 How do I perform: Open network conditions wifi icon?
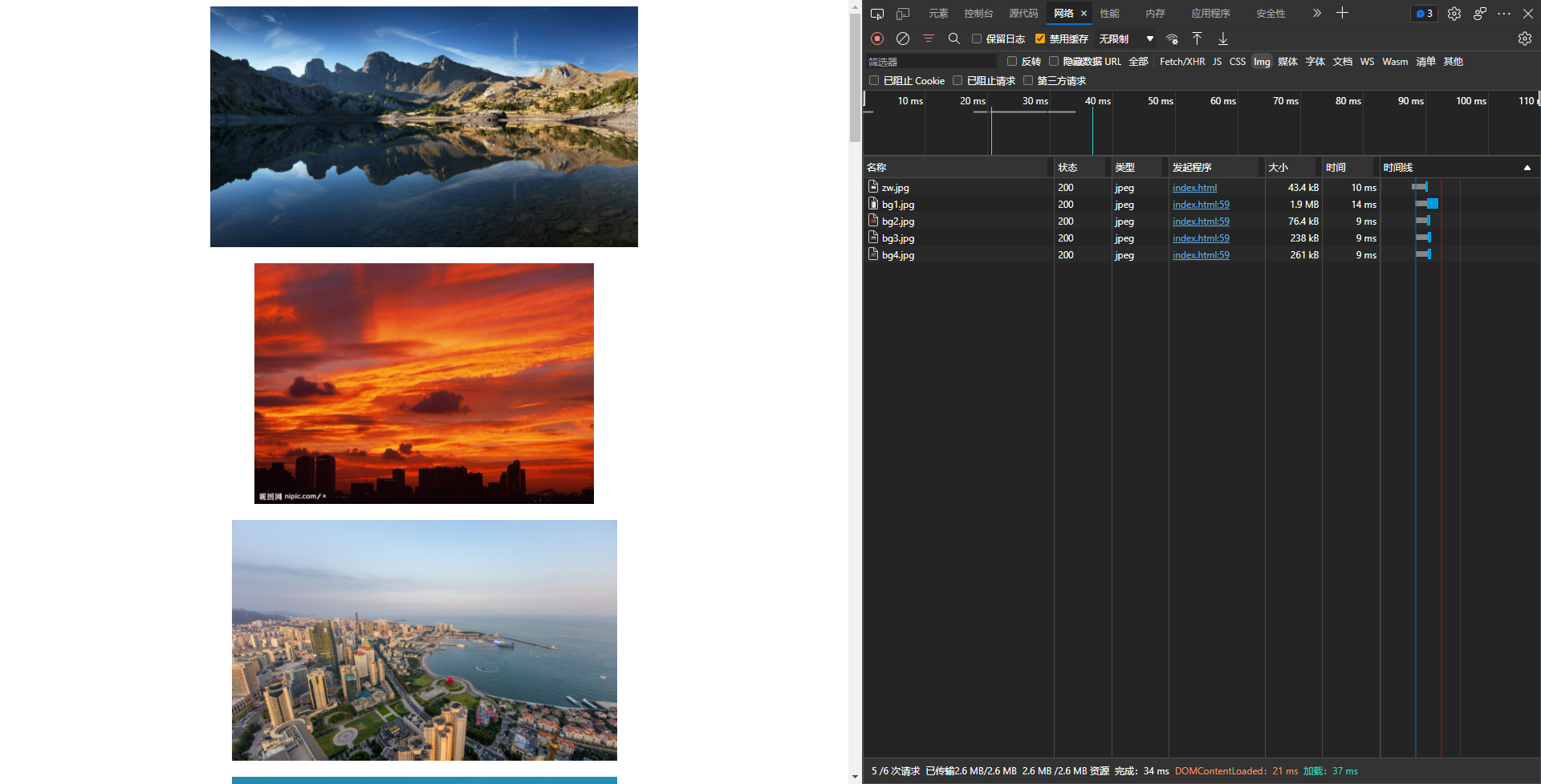coord(1173,39)
